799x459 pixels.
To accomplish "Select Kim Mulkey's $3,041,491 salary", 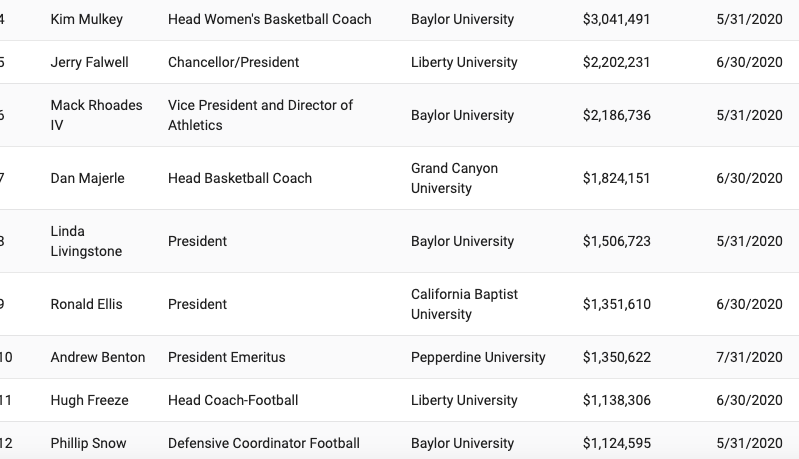I will pos(617,19).
